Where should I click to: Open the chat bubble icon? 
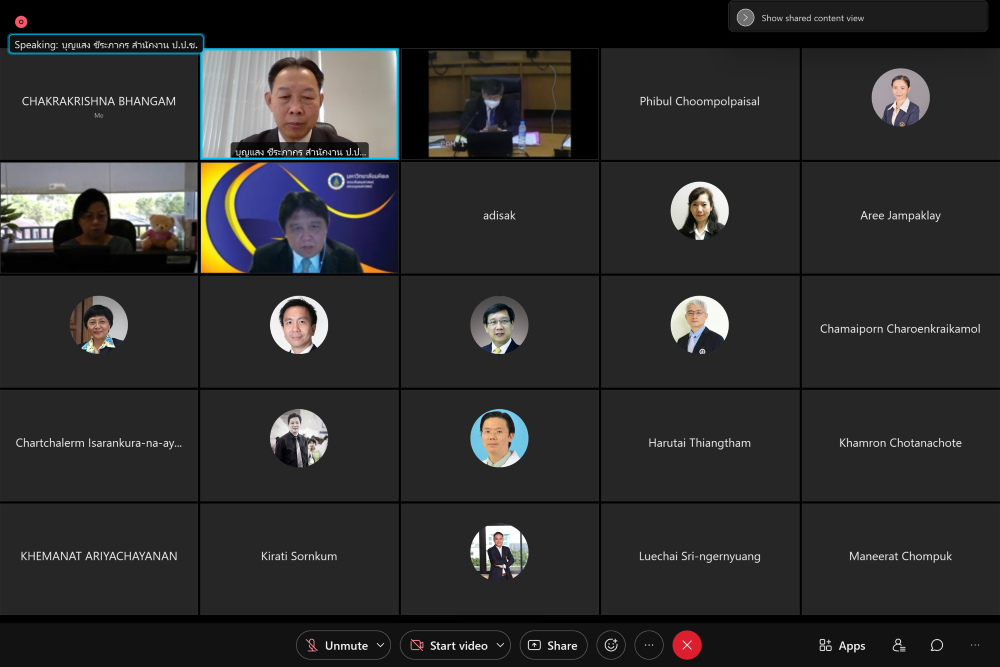coord(937,645)
